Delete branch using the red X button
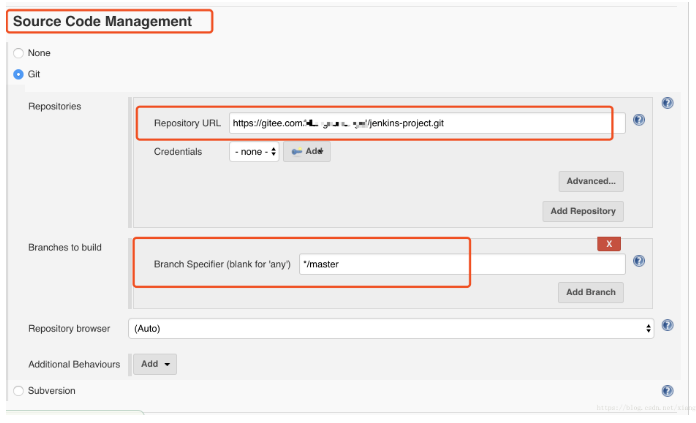Image resolution: width=696 pixels, height=423 pixels. pyautogui.click(x=609, y=243)
